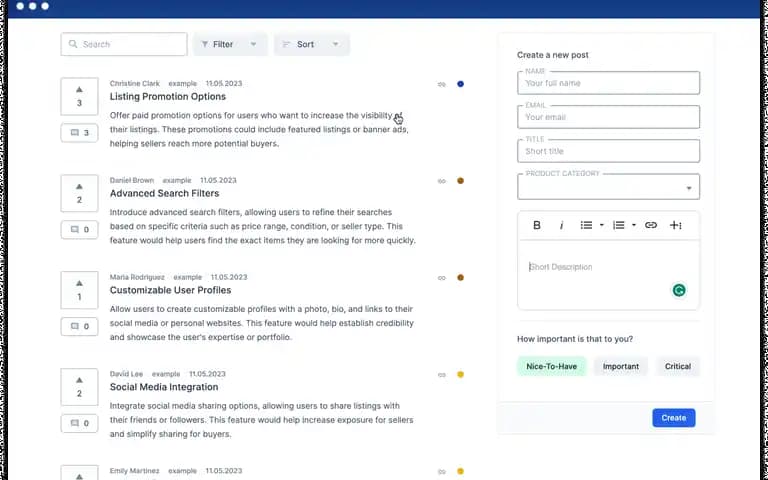
Task: Toggle italic formatting in editor
Action: [x=561, y=225]
